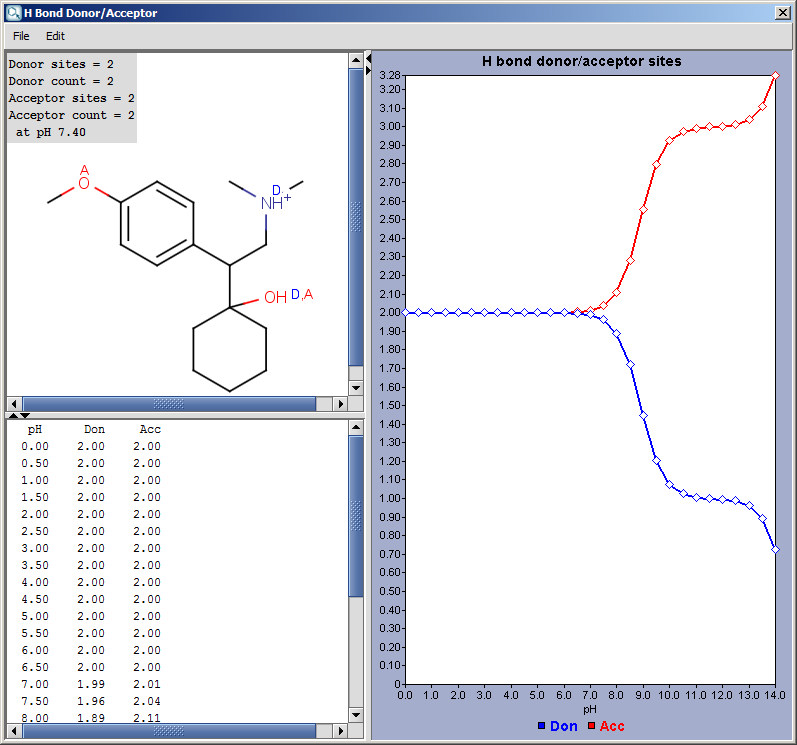This screenshot has height=745, width=797.
Task: Open the Edit menu
Action: pyautogui.click(x=55, y=36)
